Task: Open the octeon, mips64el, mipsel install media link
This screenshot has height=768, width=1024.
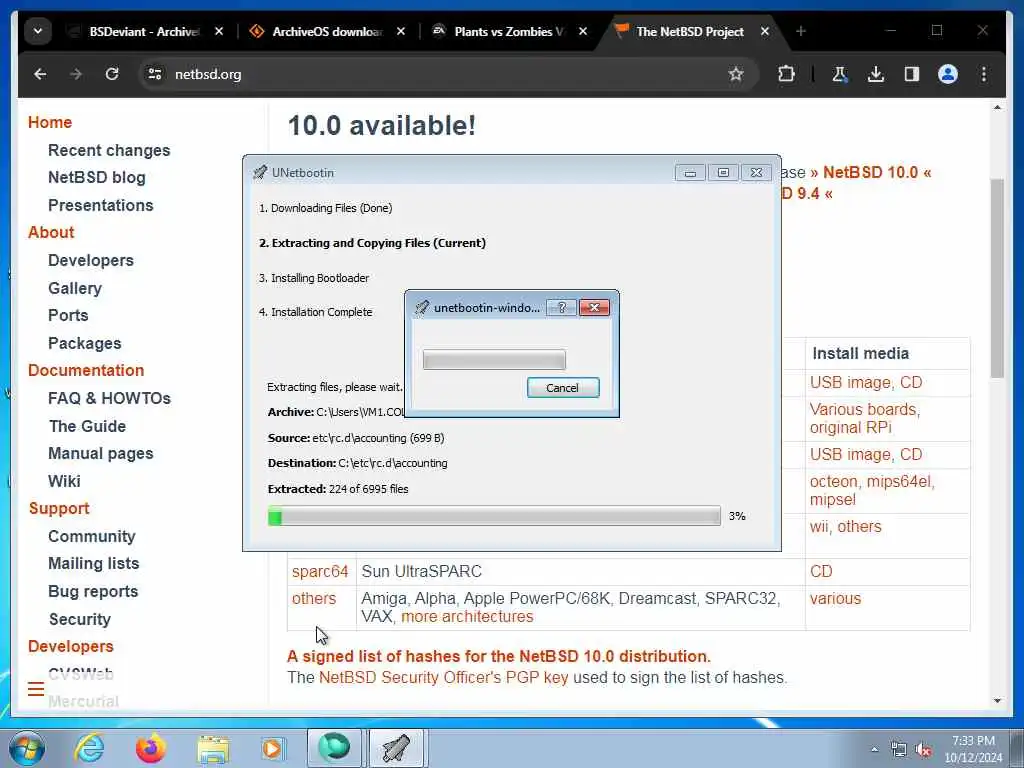Action: tap(872, 490)
